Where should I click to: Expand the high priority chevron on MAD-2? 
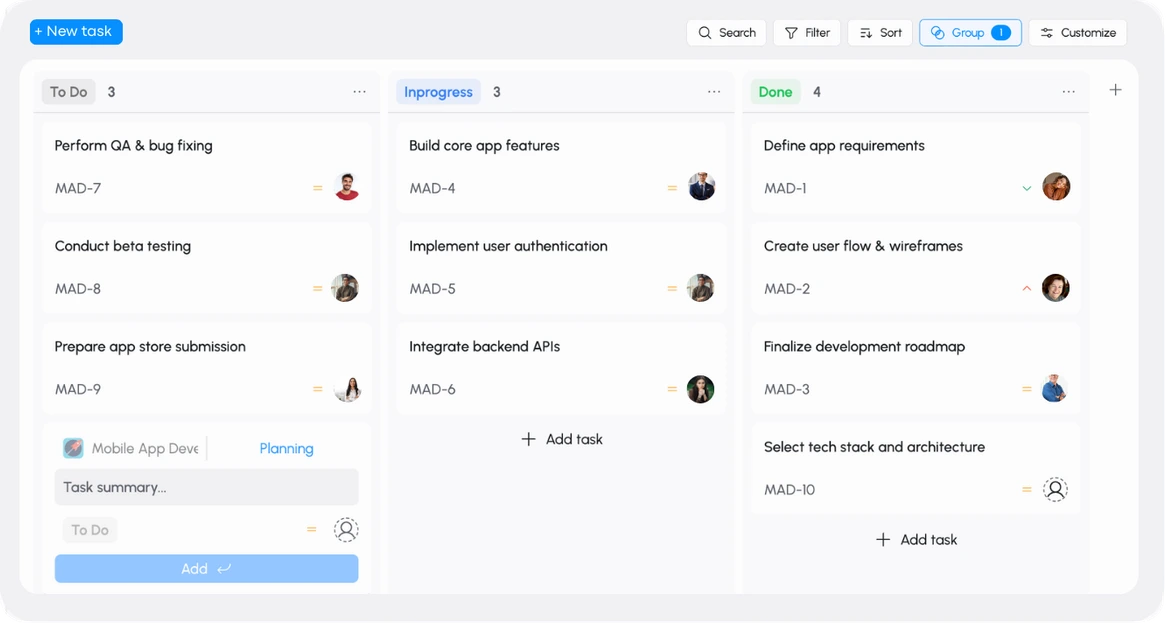tap(1026, 288)
